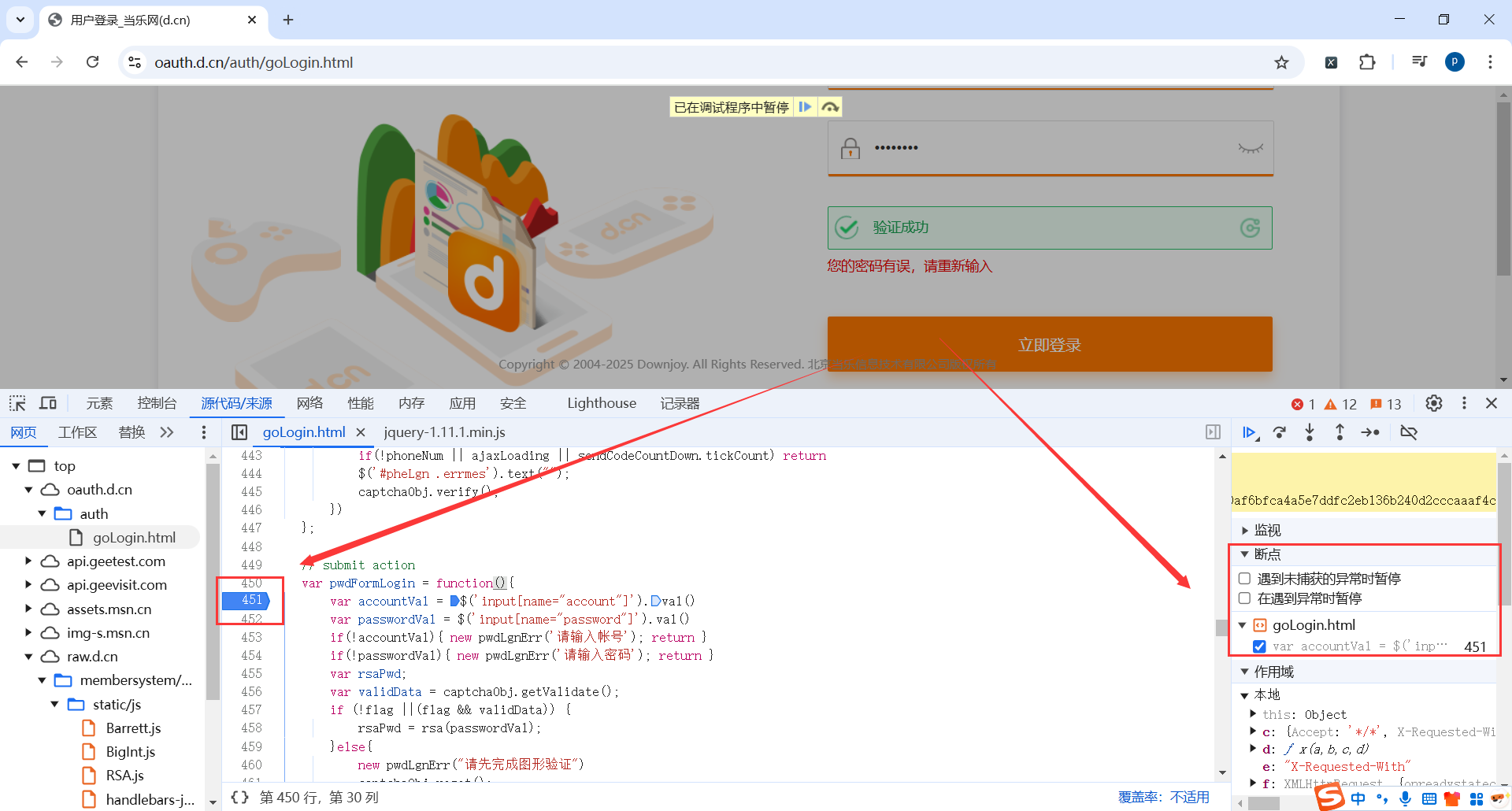Bookmark this page with the star
Viewport: 1512px width, 811px height.
point(1282,62)
